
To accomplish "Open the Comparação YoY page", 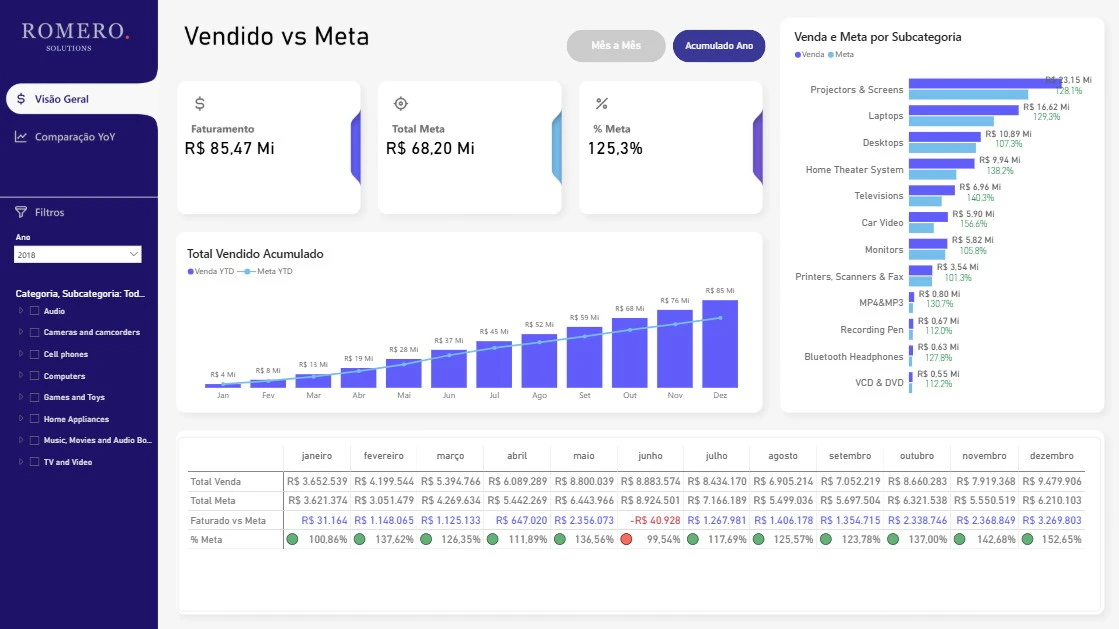I will pyautogui.click(x=75, y=136).
